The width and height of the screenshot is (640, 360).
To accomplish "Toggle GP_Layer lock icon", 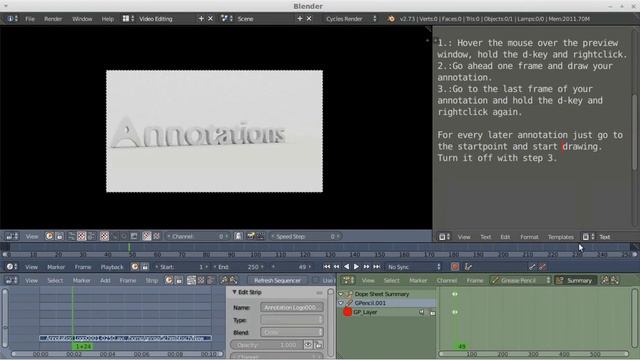I will (x=432, y=313).
